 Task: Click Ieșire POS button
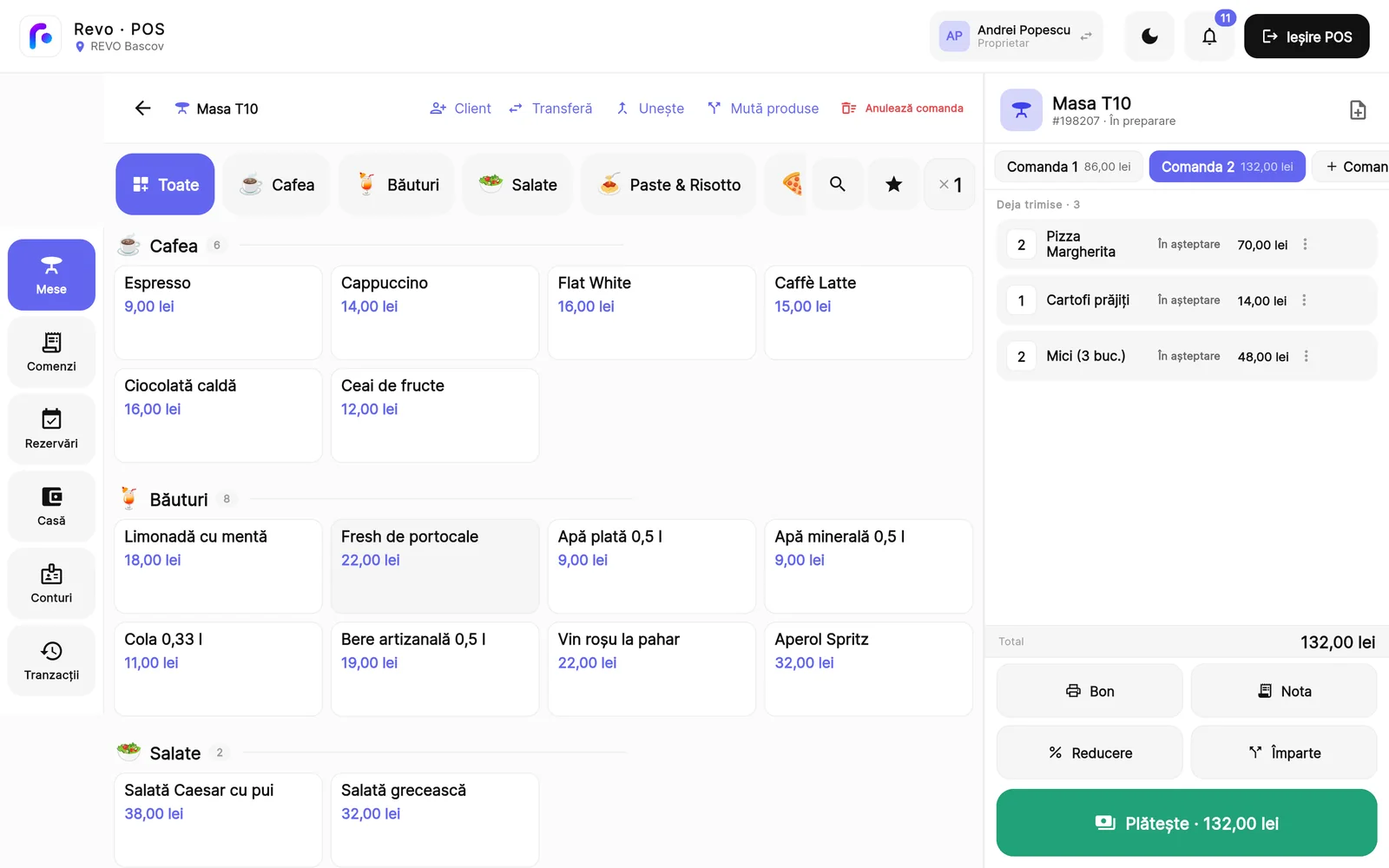1307,36
